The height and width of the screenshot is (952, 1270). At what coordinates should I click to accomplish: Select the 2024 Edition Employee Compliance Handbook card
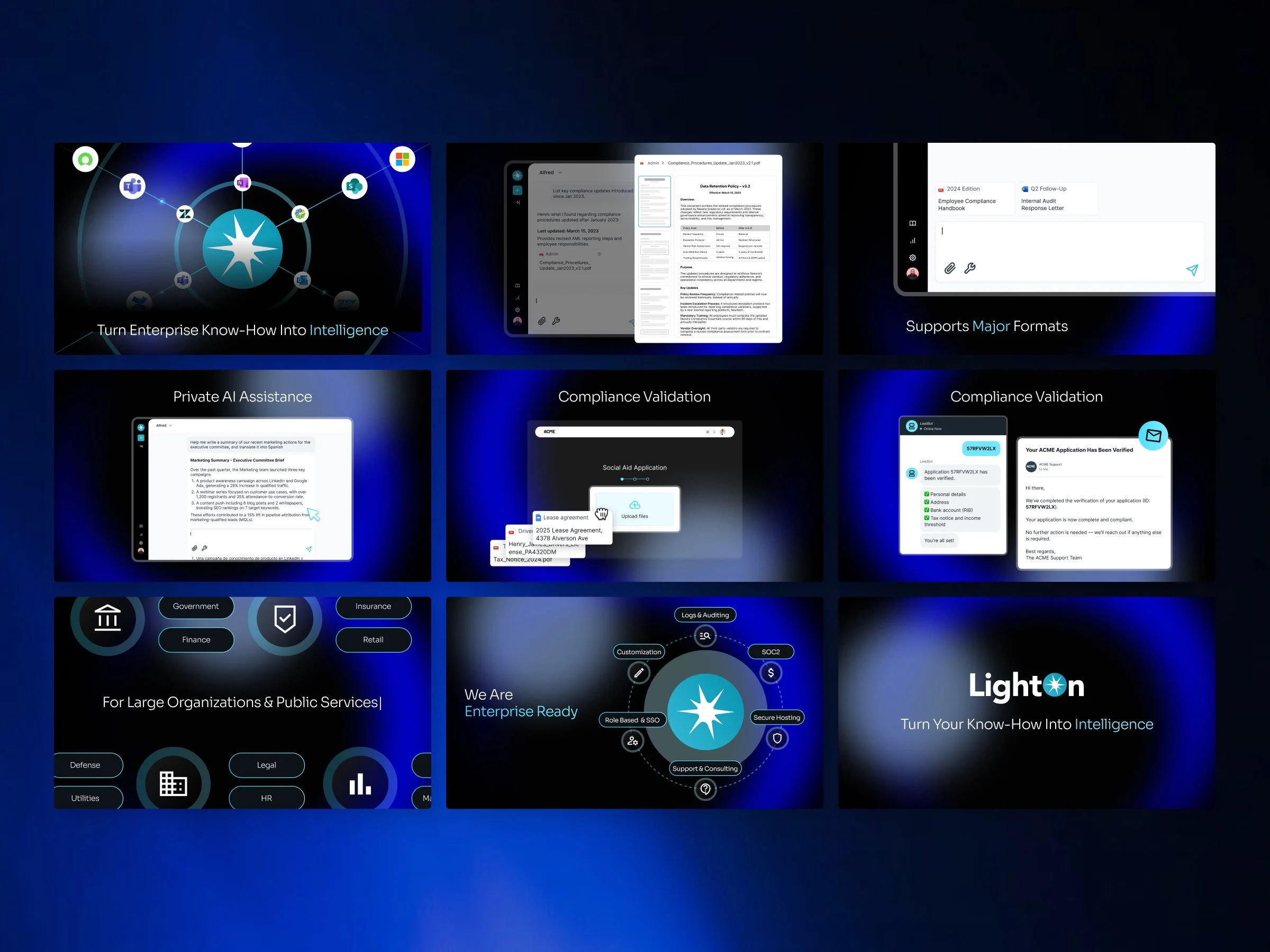pos(974,198)
